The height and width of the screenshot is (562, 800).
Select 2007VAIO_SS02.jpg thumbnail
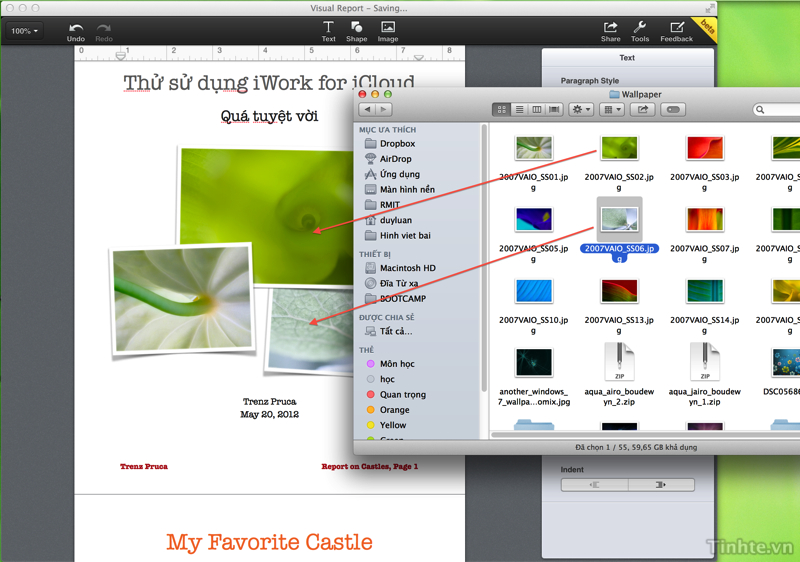(x=619, y=148)
